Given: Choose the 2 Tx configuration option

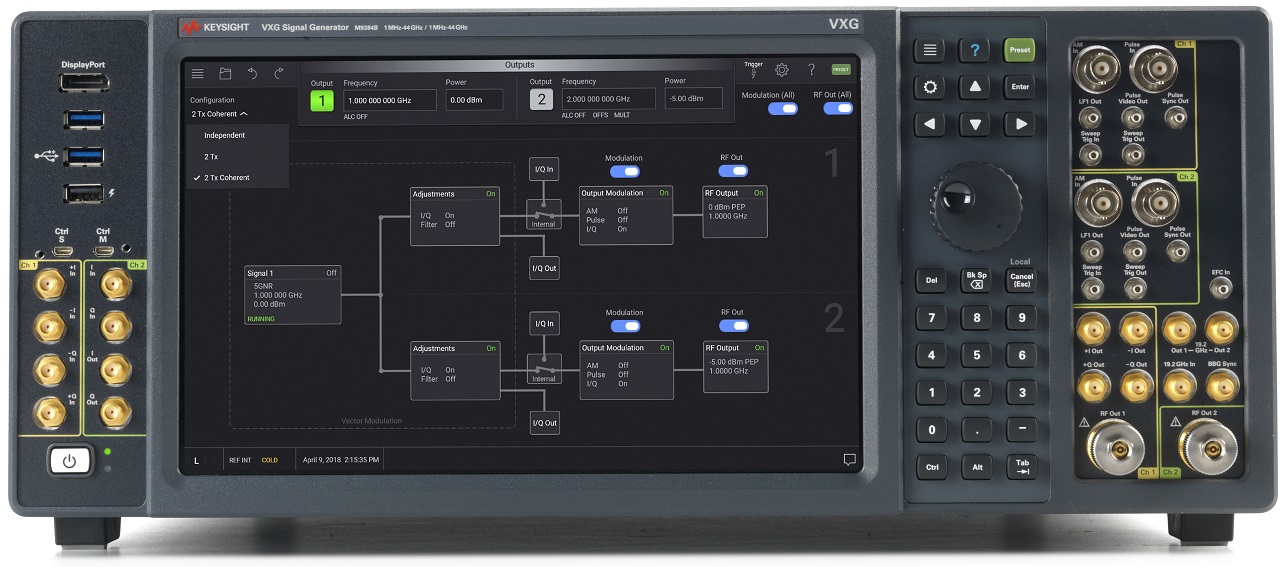Looking at the screenshot, I should pos(211,157).
